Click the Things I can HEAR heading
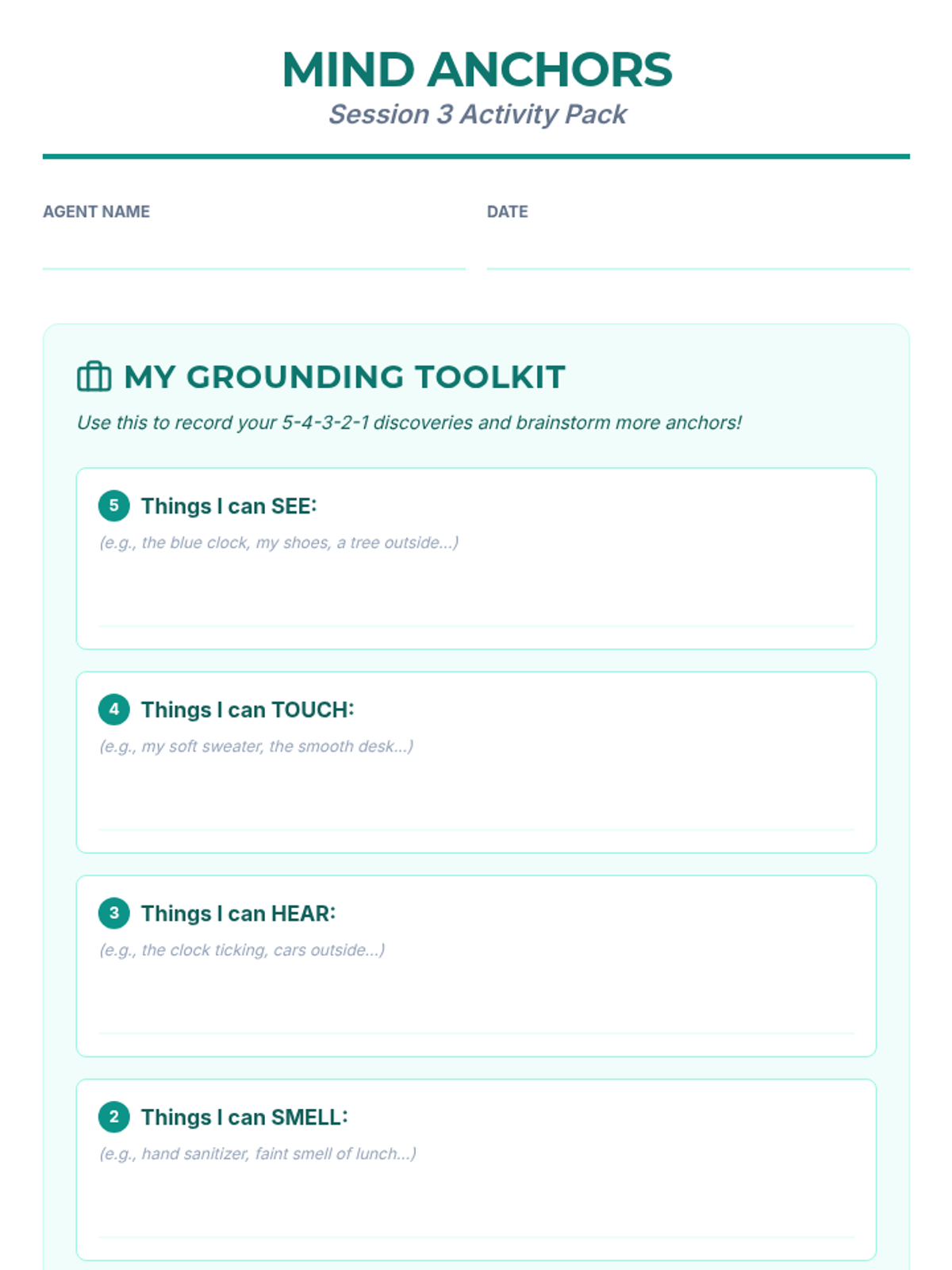Screen dimensions: 952x1270 pyautogui.click(x=238, y=914)
